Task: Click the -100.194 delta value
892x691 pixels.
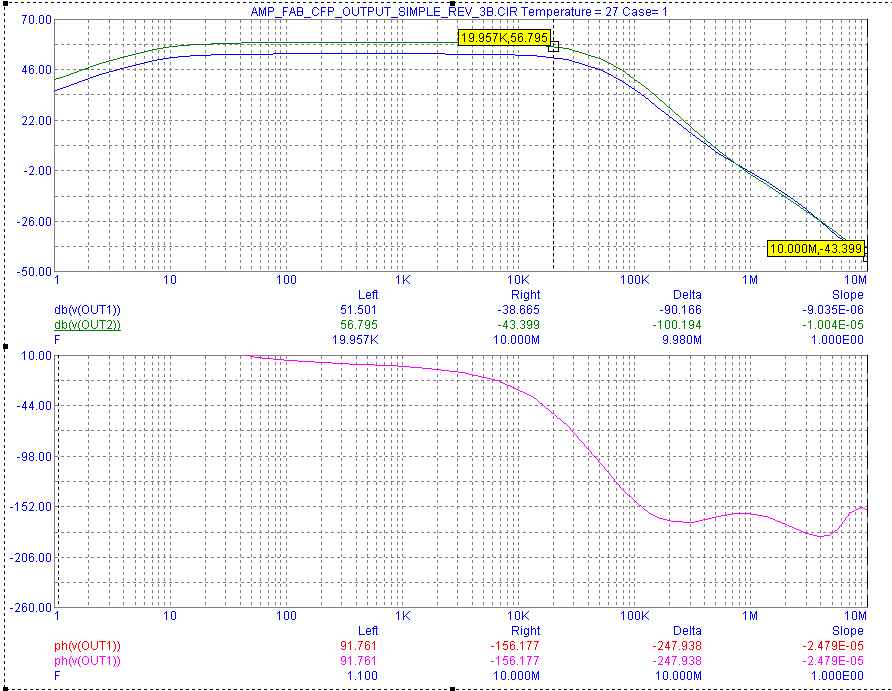Action: [x=677, y=325]
